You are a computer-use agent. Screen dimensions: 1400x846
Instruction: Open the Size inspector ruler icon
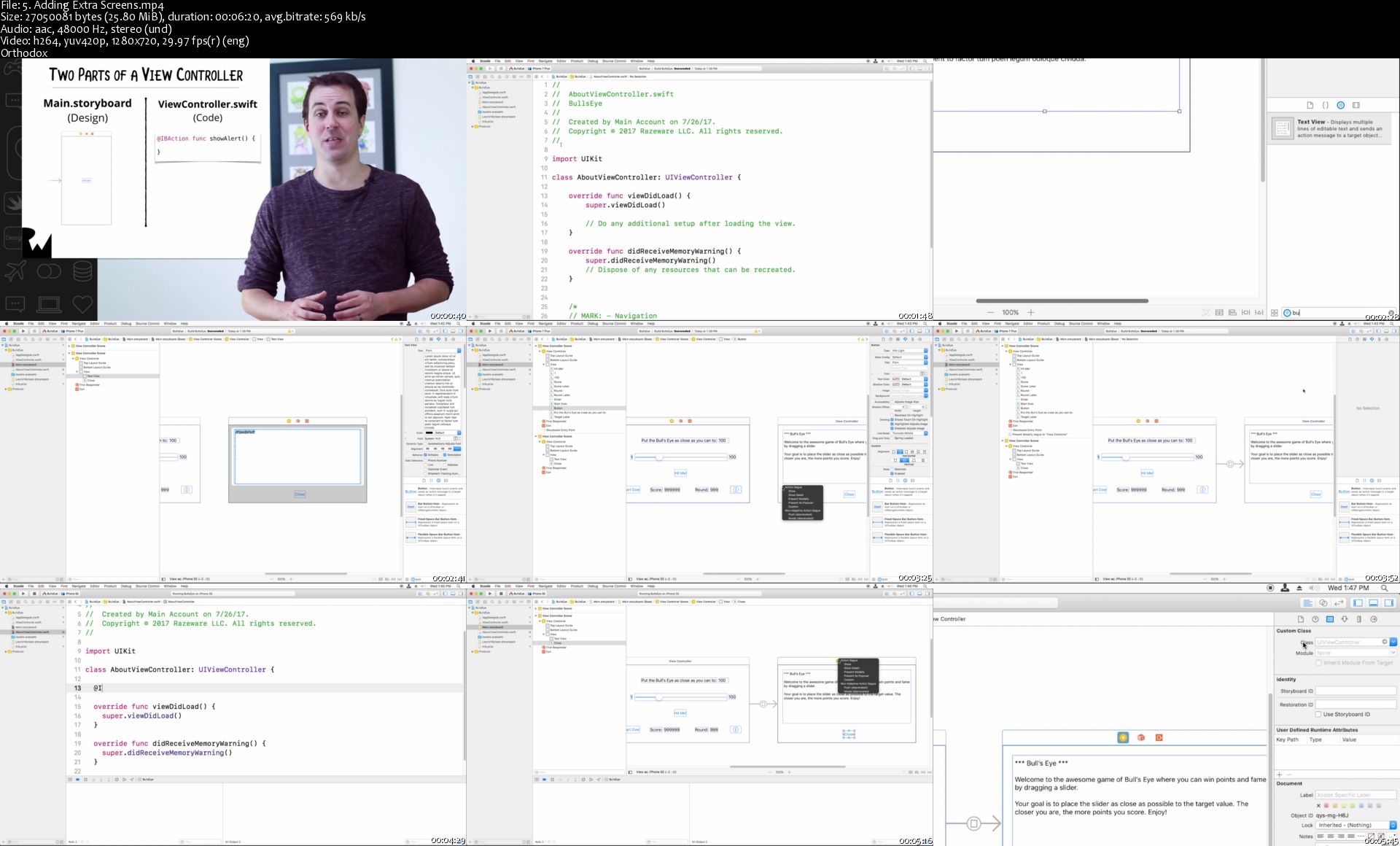coord(1359,619)
